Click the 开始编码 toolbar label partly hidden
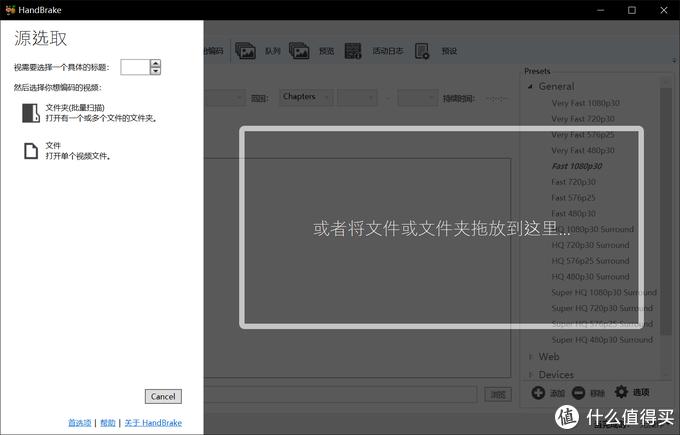Screen dimensions: 680x435 214,51
